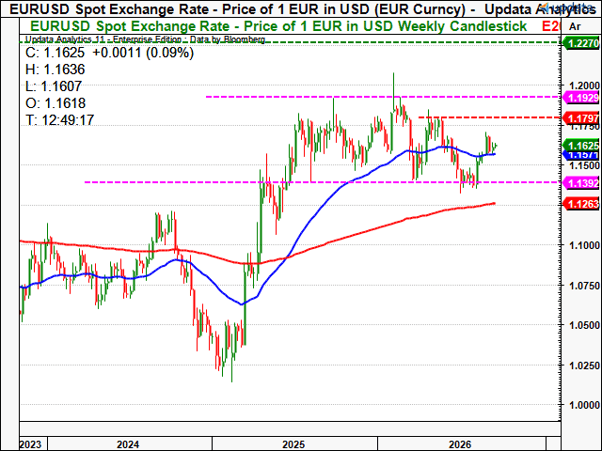Click the 2023 label on time axis
Screen dimensions: 602x451
30,444
